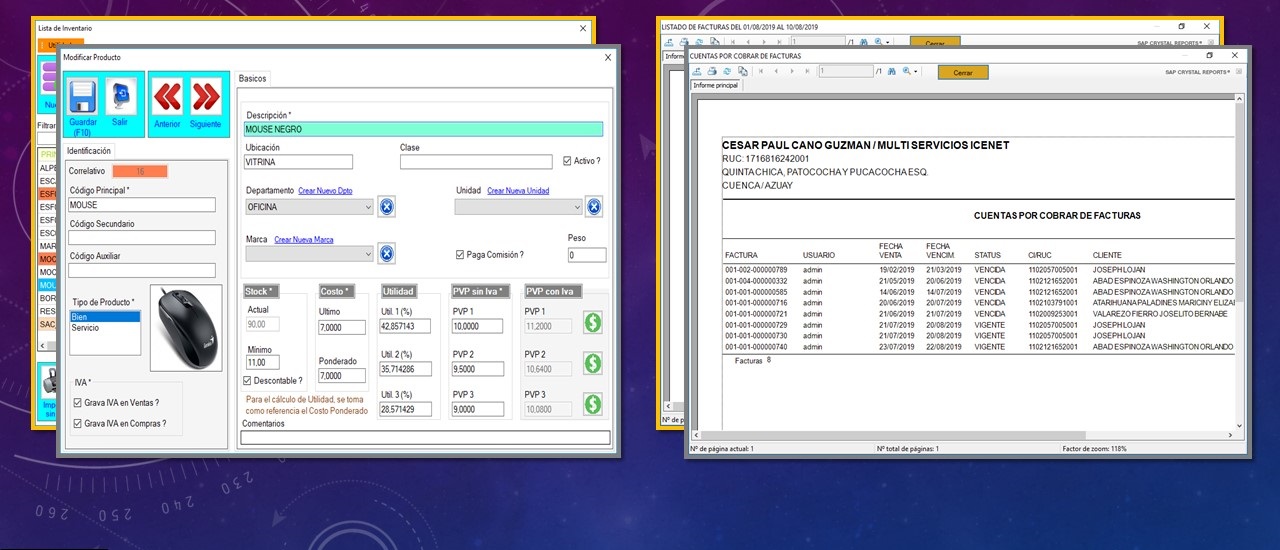This screenshot has height=550, width=1280.
Task: Go to Siguiente product with right arrows
Action: click(x=205, y=97)
